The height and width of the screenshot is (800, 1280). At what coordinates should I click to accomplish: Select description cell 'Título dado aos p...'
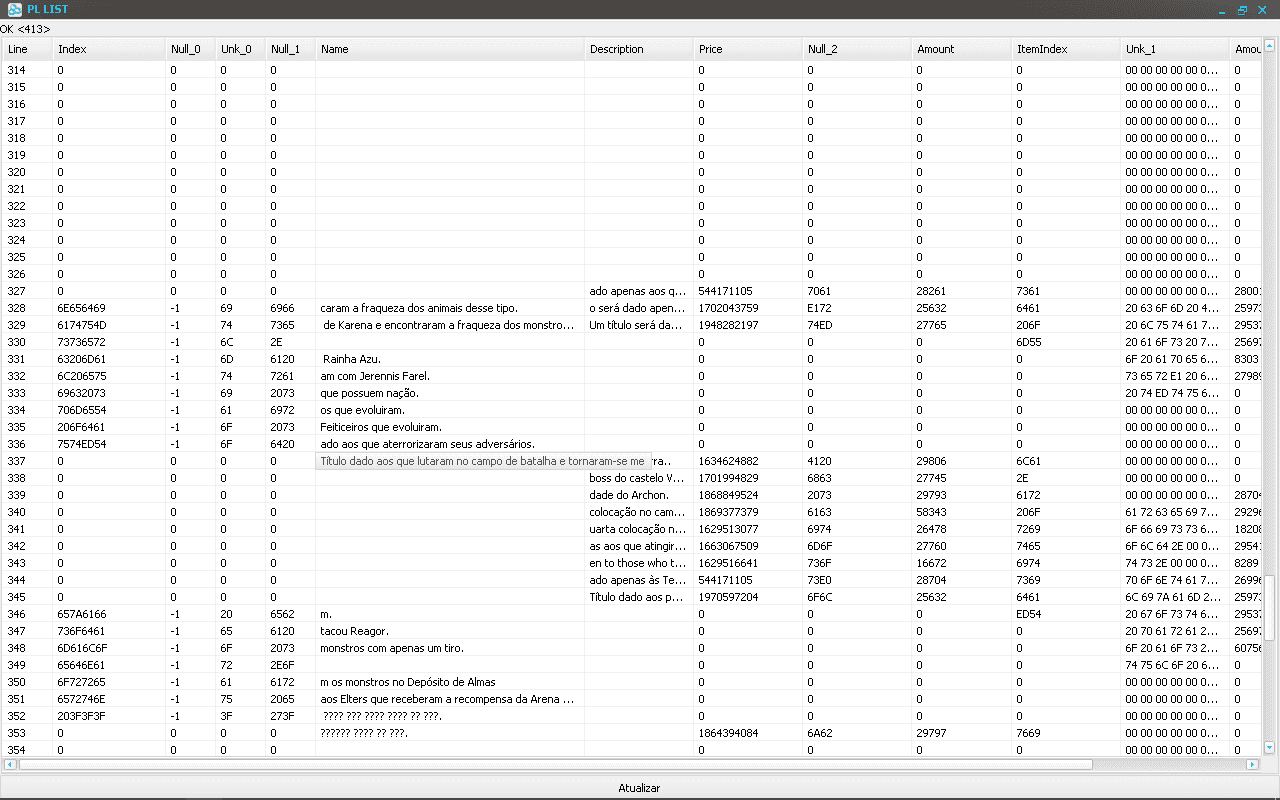tap(639, 597)
